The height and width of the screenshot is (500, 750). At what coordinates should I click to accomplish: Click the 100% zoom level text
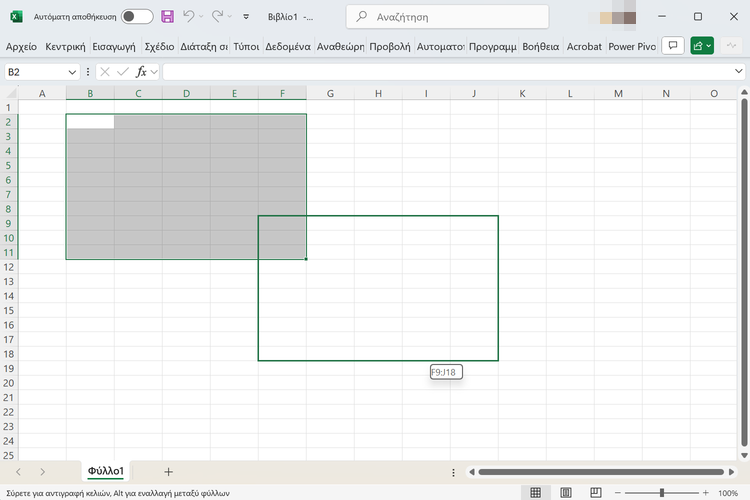tap(728, 493)
